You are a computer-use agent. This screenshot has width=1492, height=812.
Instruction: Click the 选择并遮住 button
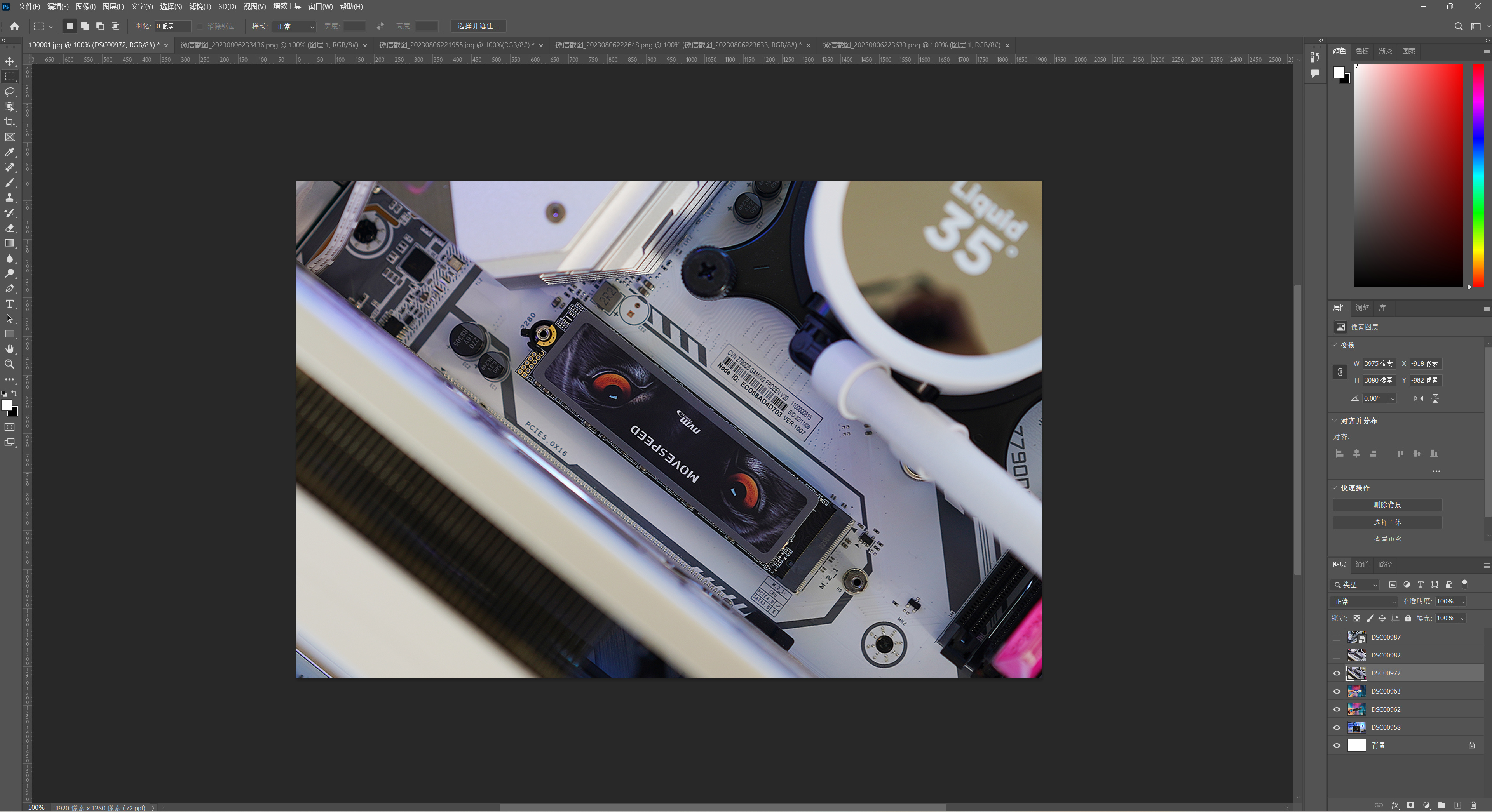pyautogui.click(x=478, y=26)
